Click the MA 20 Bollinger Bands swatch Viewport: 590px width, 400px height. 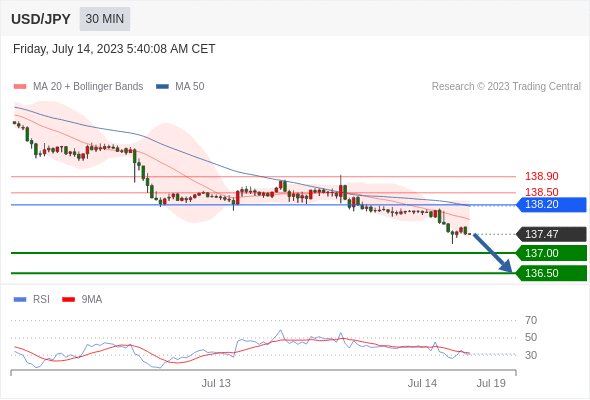pos(20,87)
